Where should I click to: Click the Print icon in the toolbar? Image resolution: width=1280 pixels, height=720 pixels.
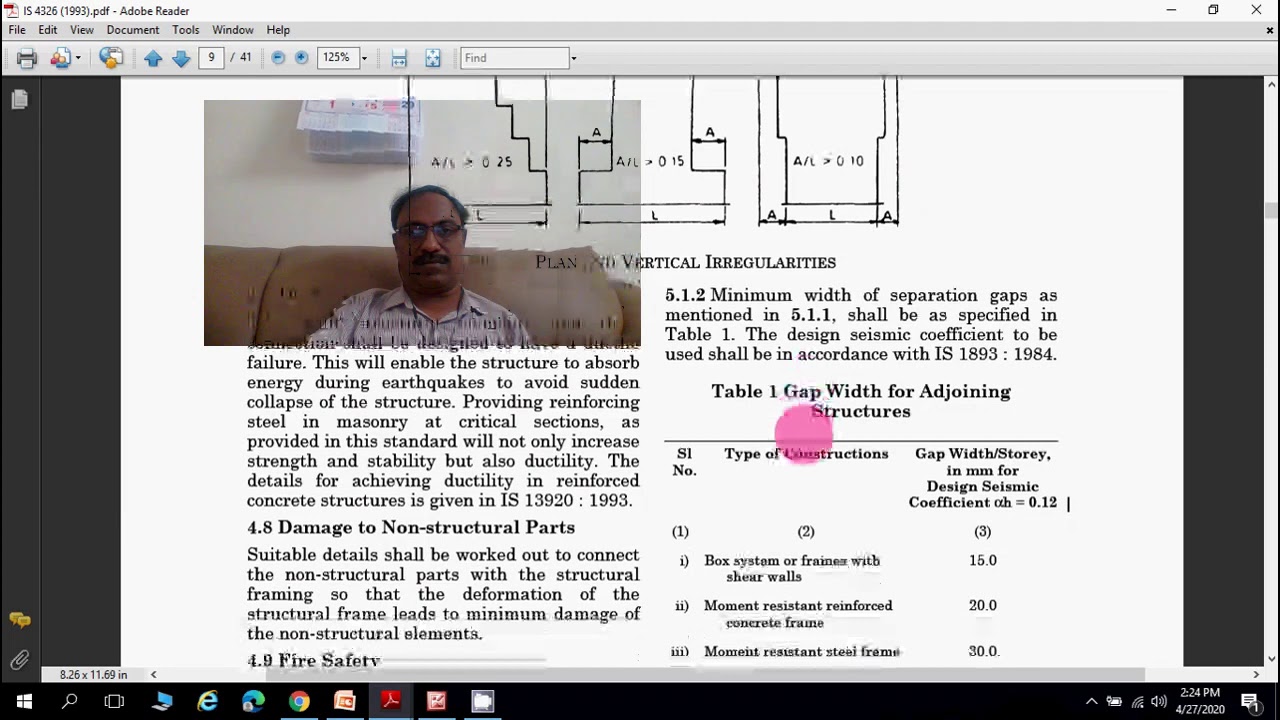27,58
